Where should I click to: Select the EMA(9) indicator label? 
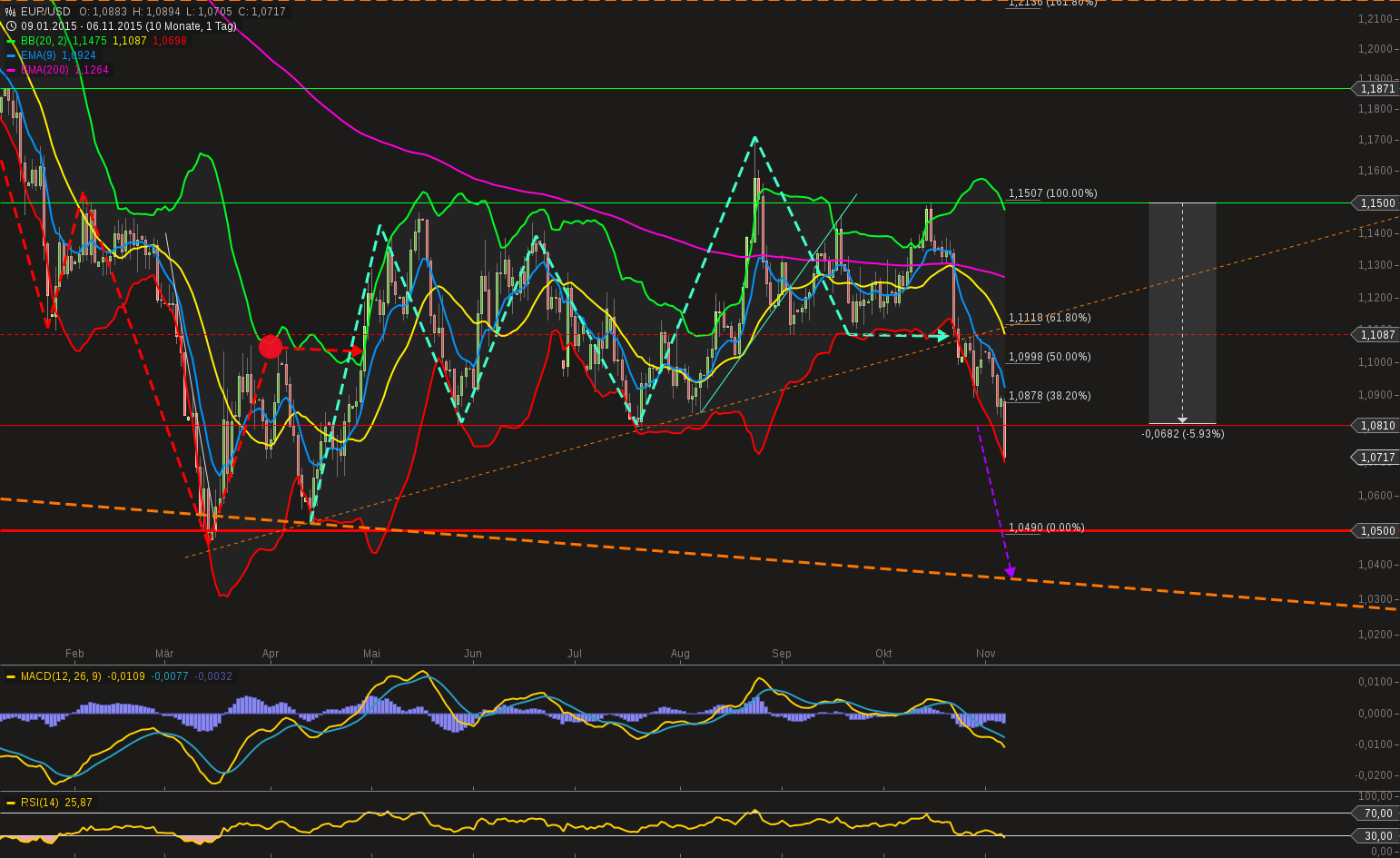point(39,55)
